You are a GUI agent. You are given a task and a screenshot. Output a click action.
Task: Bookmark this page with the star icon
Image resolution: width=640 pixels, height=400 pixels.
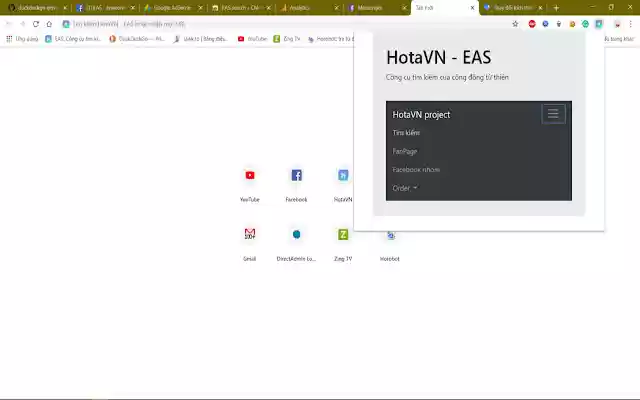515,24
